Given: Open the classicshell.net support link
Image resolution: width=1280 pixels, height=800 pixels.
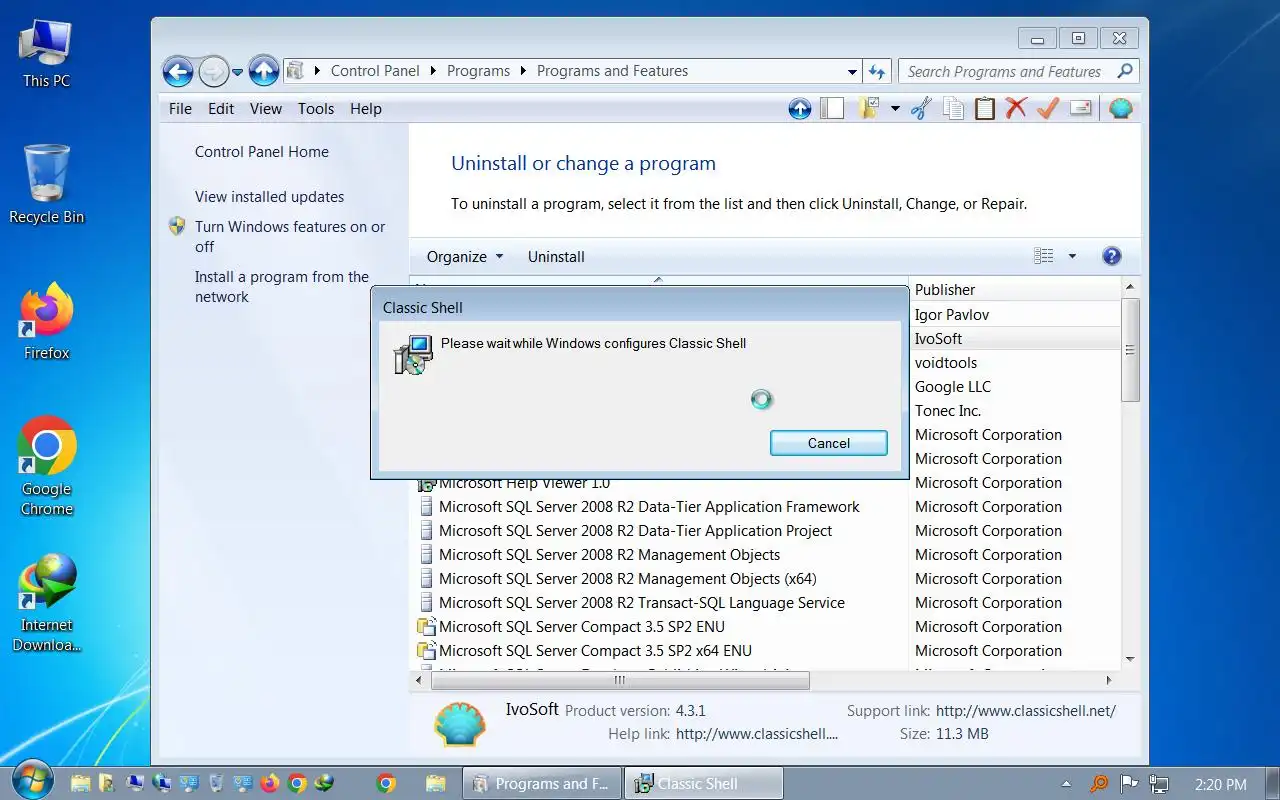Looking at the screenshot, I should click(1026, 710).
